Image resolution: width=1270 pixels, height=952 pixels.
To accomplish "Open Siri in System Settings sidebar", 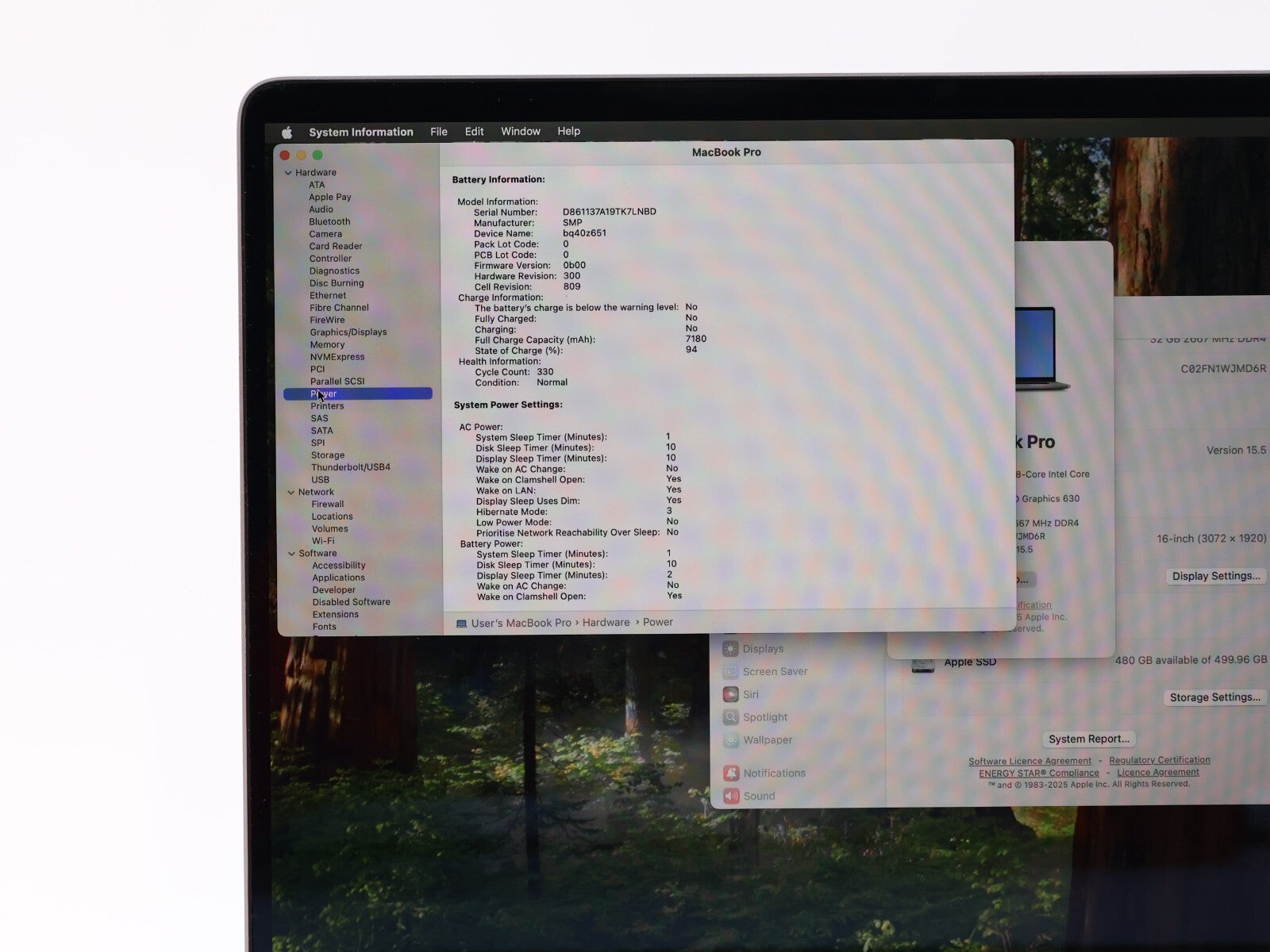I will [751, 694].
